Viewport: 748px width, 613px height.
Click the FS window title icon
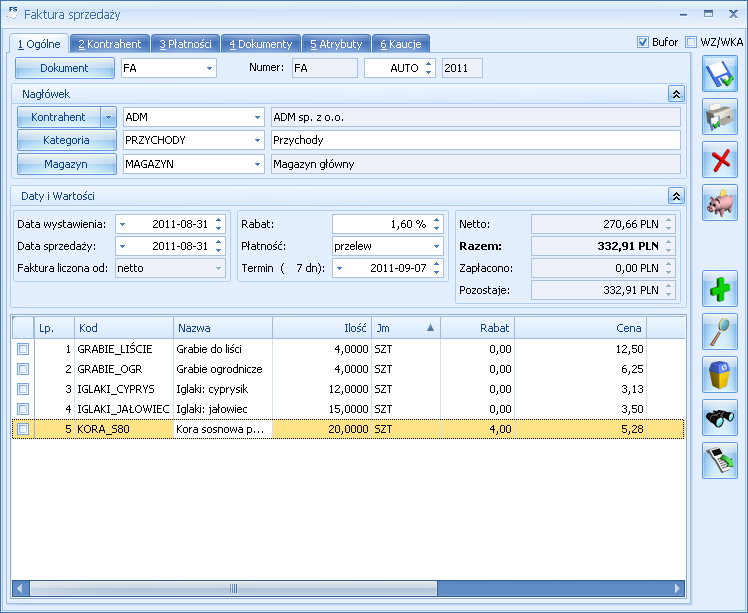12,12
